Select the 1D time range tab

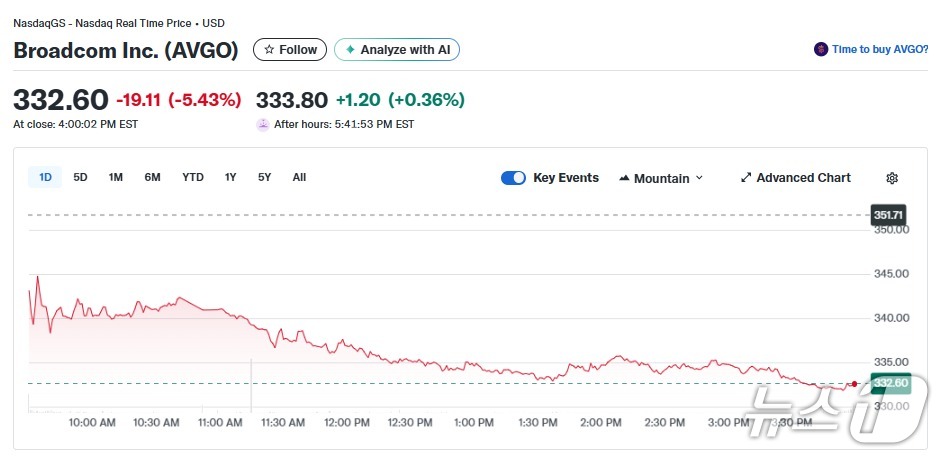[x=45, y=177]
